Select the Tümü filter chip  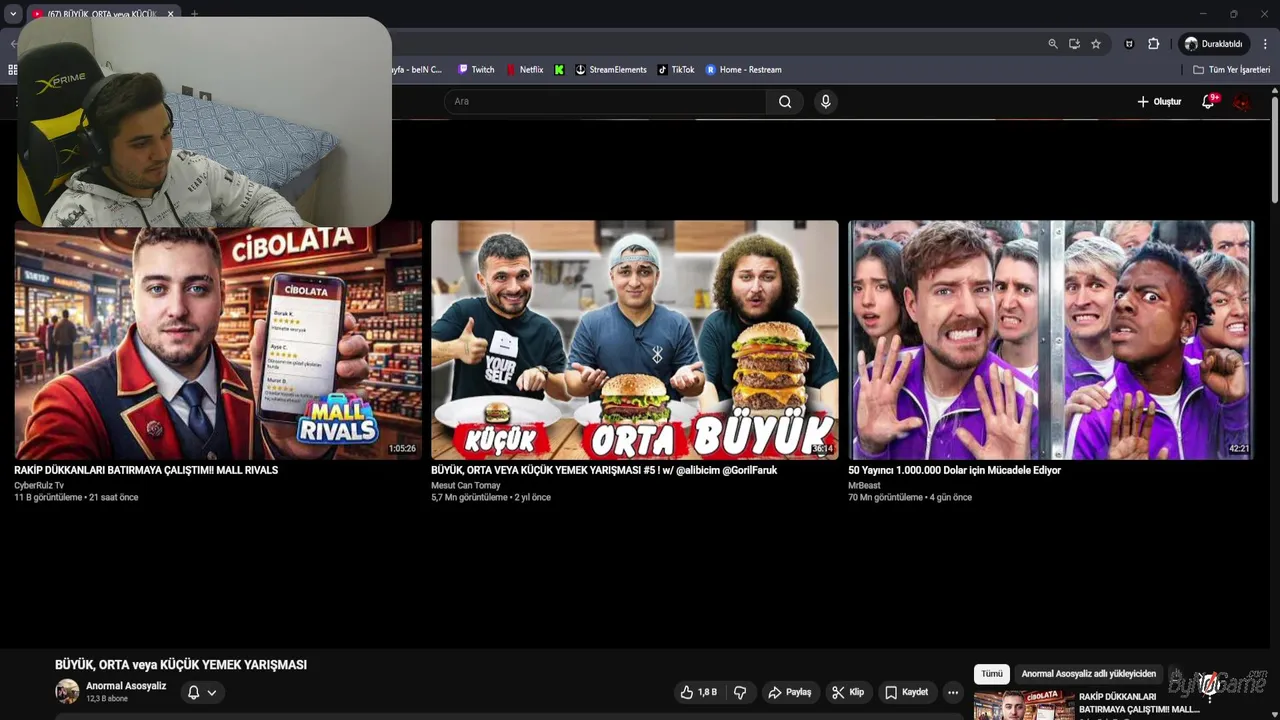click(x=991, y=674)
